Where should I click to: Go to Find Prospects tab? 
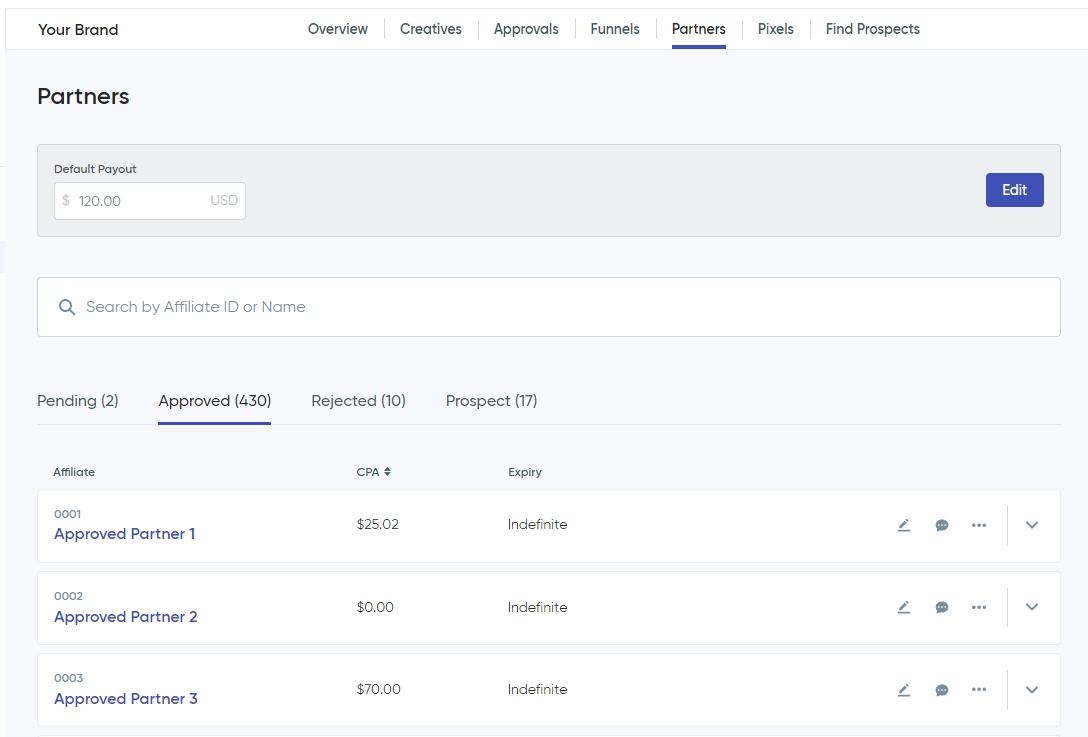872,29
